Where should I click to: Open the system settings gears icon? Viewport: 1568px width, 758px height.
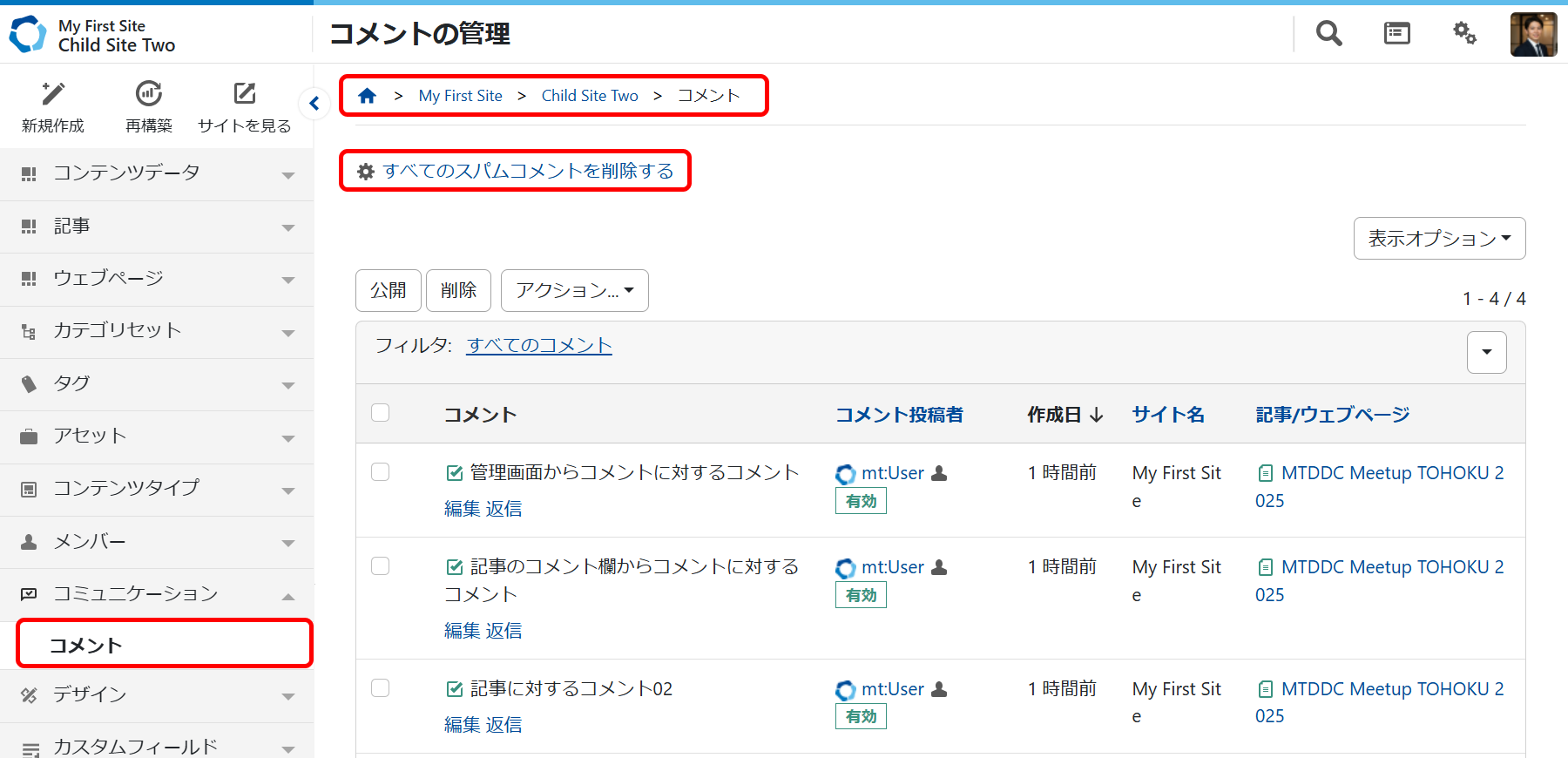point(1464,34)
